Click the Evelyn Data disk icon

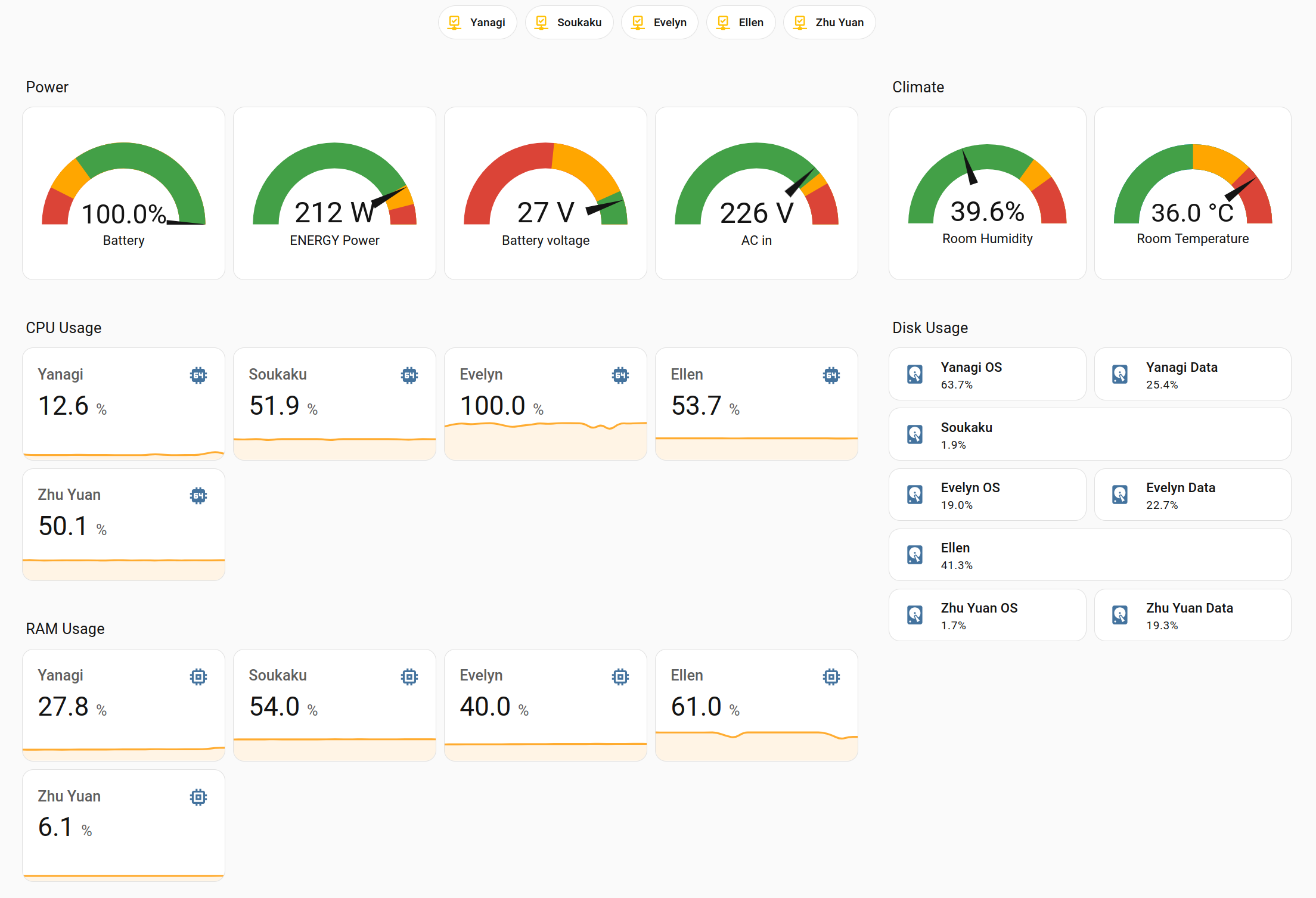(x=1121, y=495)
